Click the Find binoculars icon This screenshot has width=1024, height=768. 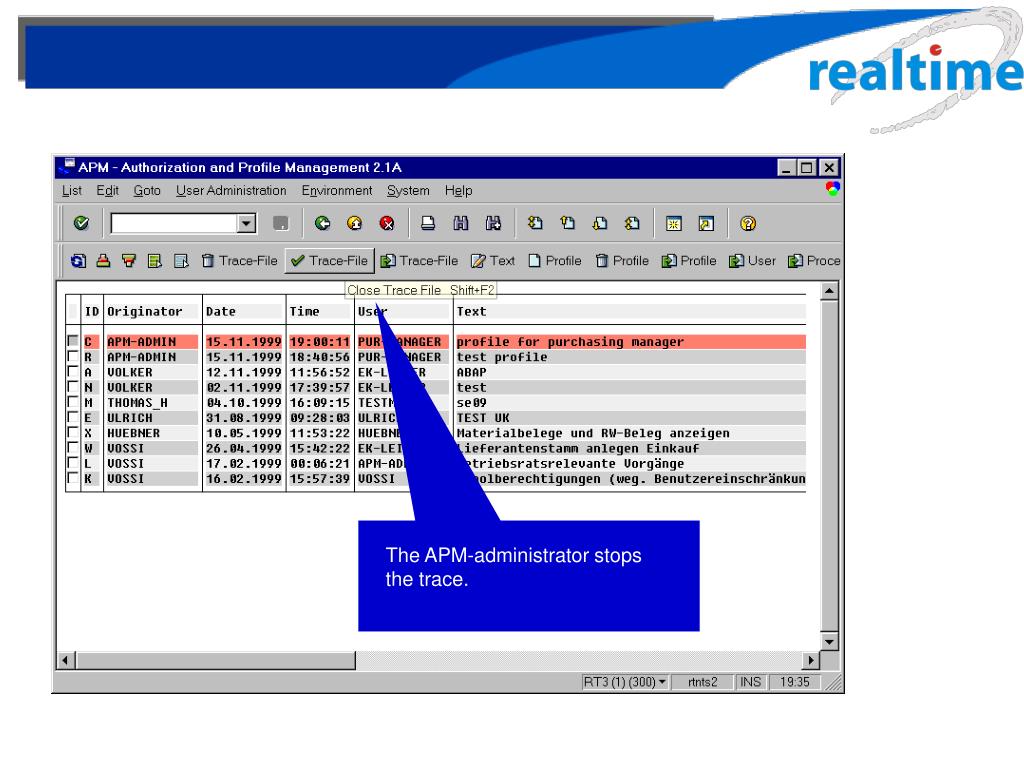[x=460, y=223]
